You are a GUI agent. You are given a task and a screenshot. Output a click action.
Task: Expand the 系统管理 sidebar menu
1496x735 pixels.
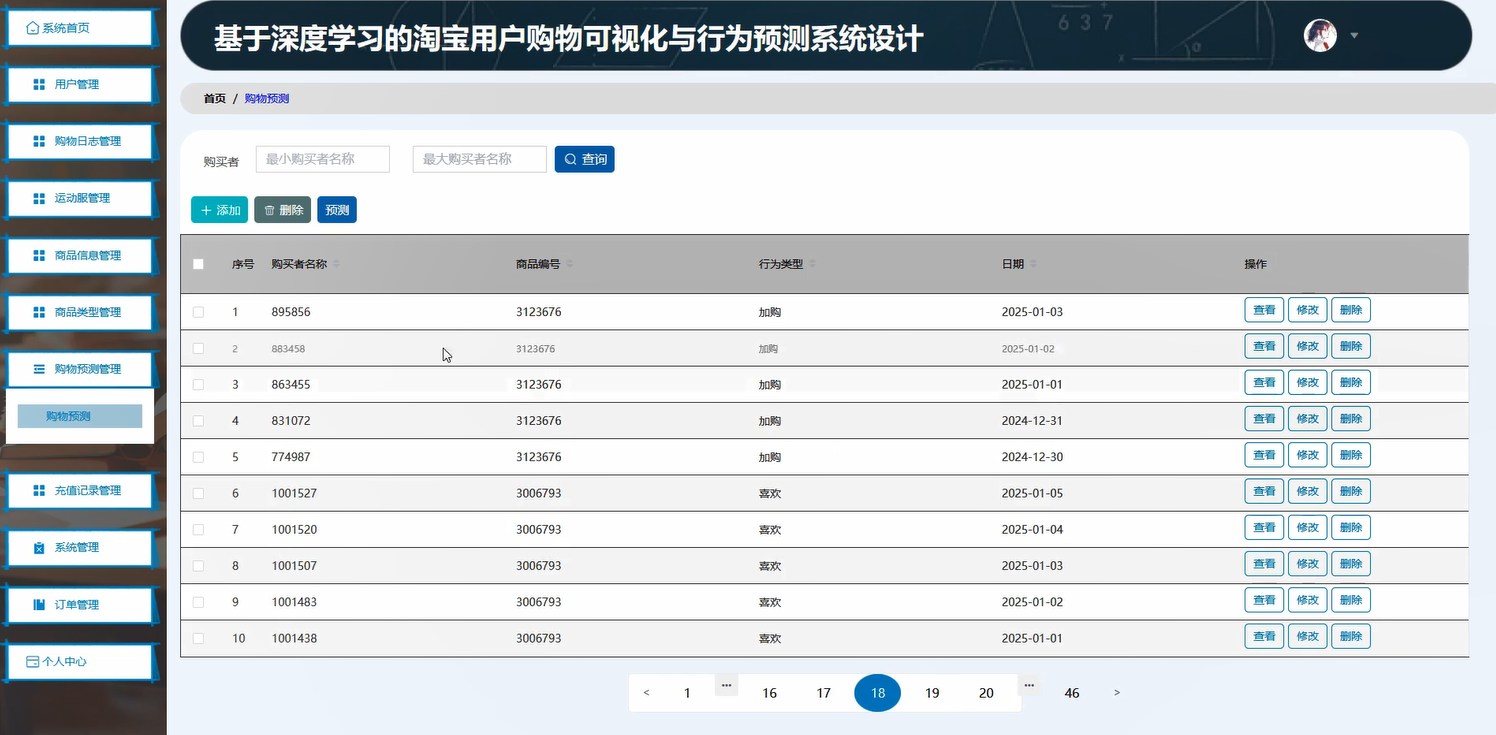click(80, 548)
